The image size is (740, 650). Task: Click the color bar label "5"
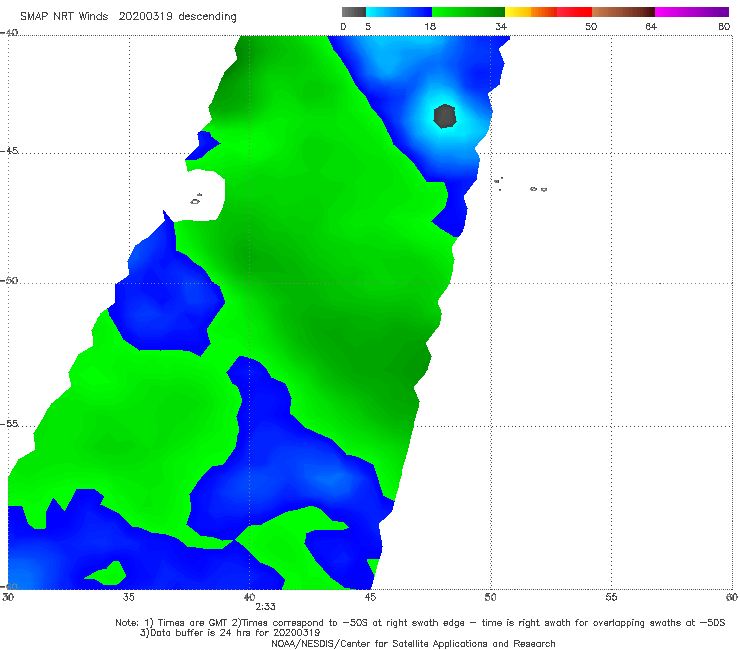coord(368,26)
